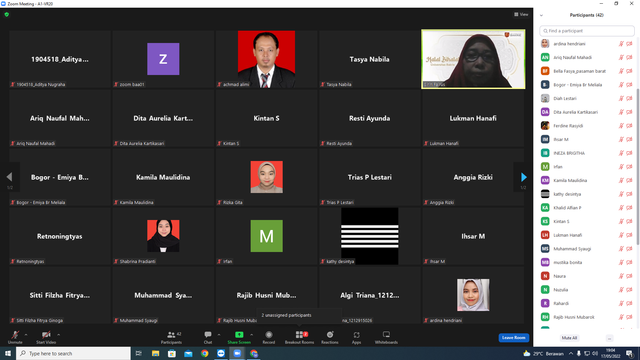Expand chat options arrow beside Chat
640x360 pixels.
coord(219,335)
